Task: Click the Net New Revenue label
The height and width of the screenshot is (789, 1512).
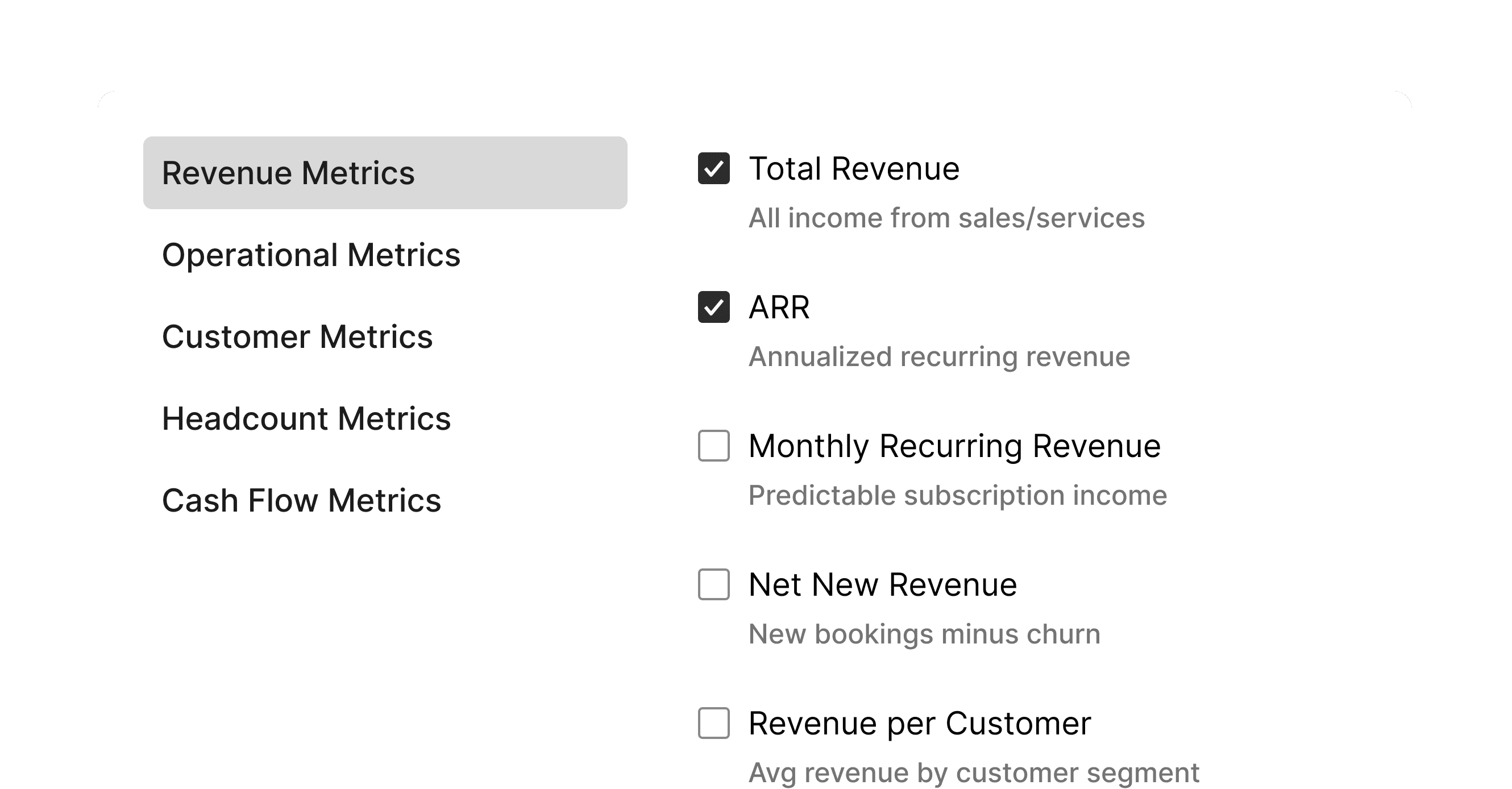Action: (882, 585)
